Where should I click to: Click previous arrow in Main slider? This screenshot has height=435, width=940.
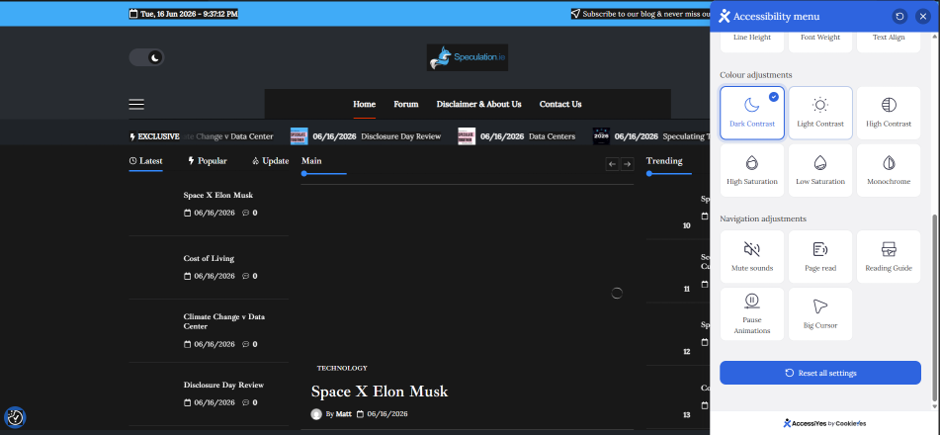[612, 164]
